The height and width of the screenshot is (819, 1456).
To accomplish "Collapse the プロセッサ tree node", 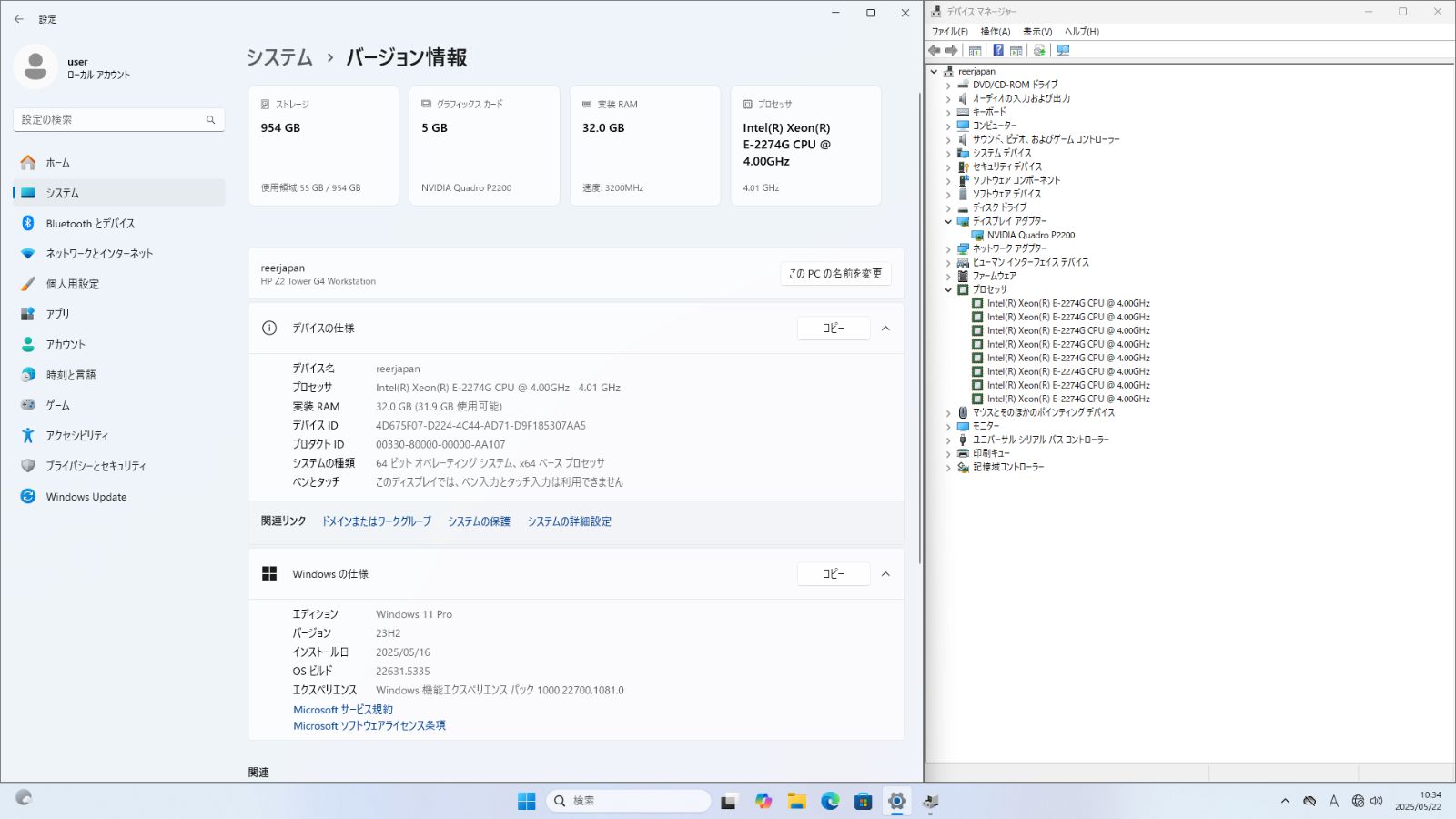I will point(948,289).
